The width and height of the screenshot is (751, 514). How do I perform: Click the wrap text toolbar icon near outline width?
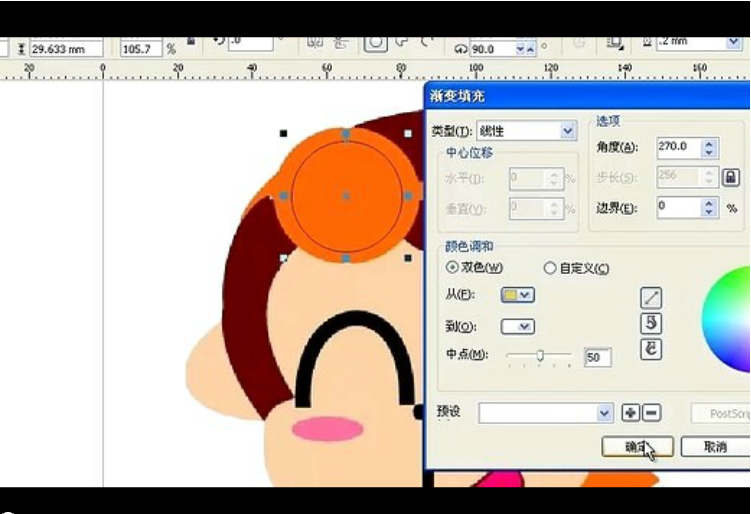coord(614,44)
